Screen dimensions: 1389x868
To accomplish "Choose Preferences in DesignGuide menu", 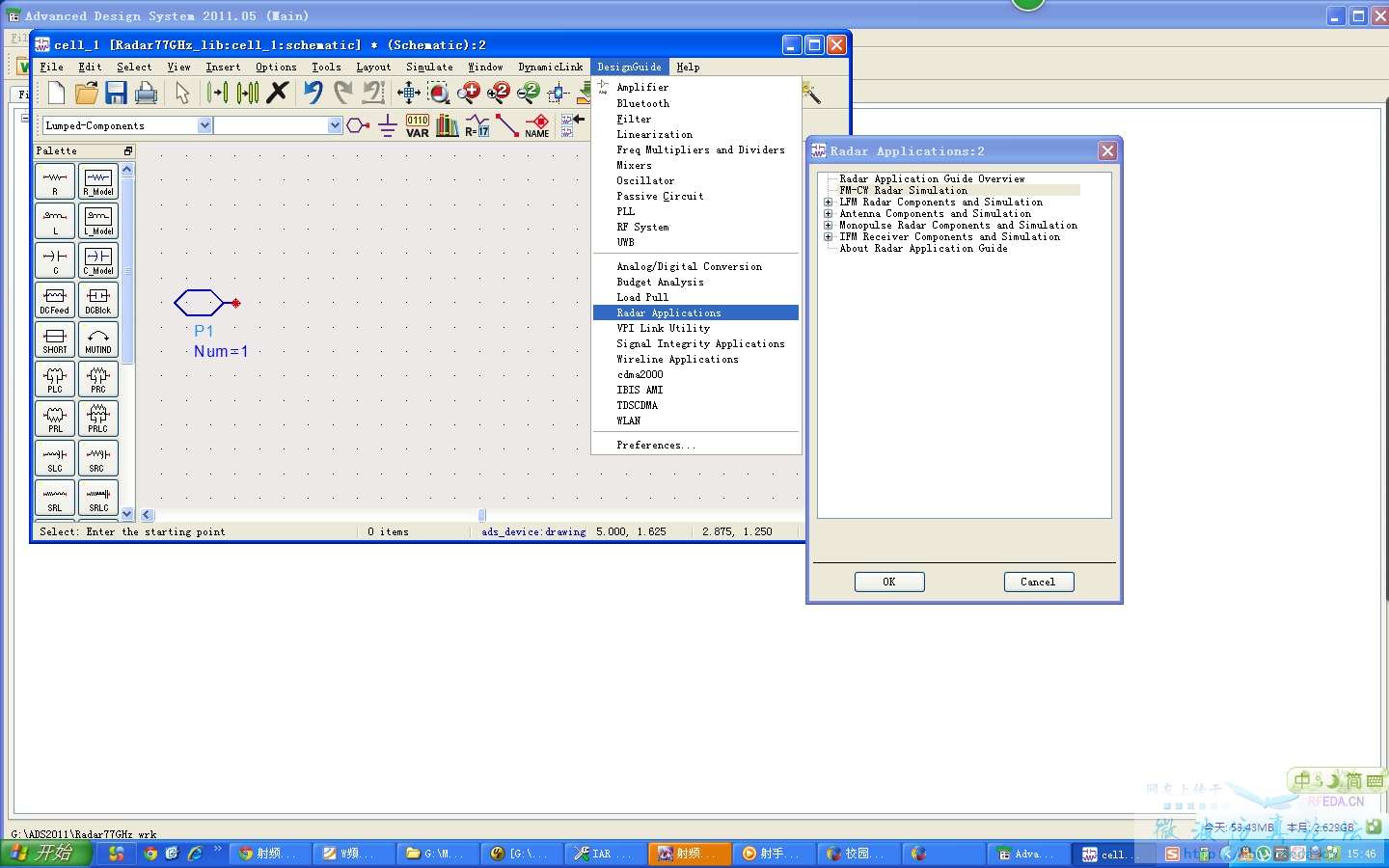I will point(656,445).
